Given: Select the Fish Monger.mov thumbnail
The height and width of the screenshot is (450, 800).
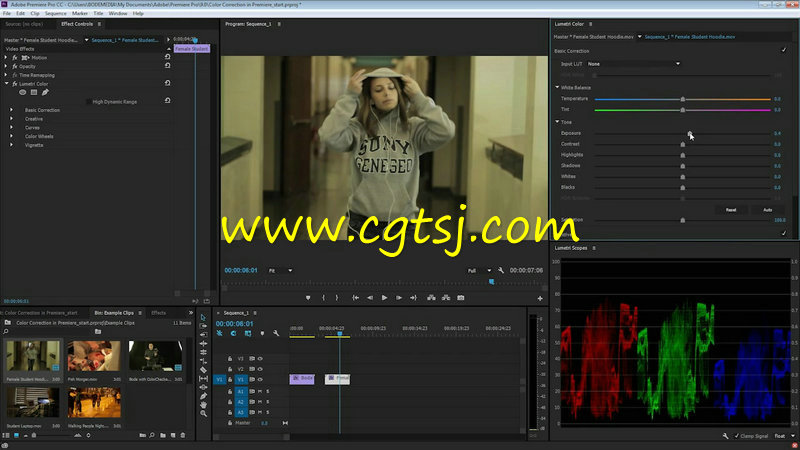Looking at the screenshot, I should coord(94,356).
